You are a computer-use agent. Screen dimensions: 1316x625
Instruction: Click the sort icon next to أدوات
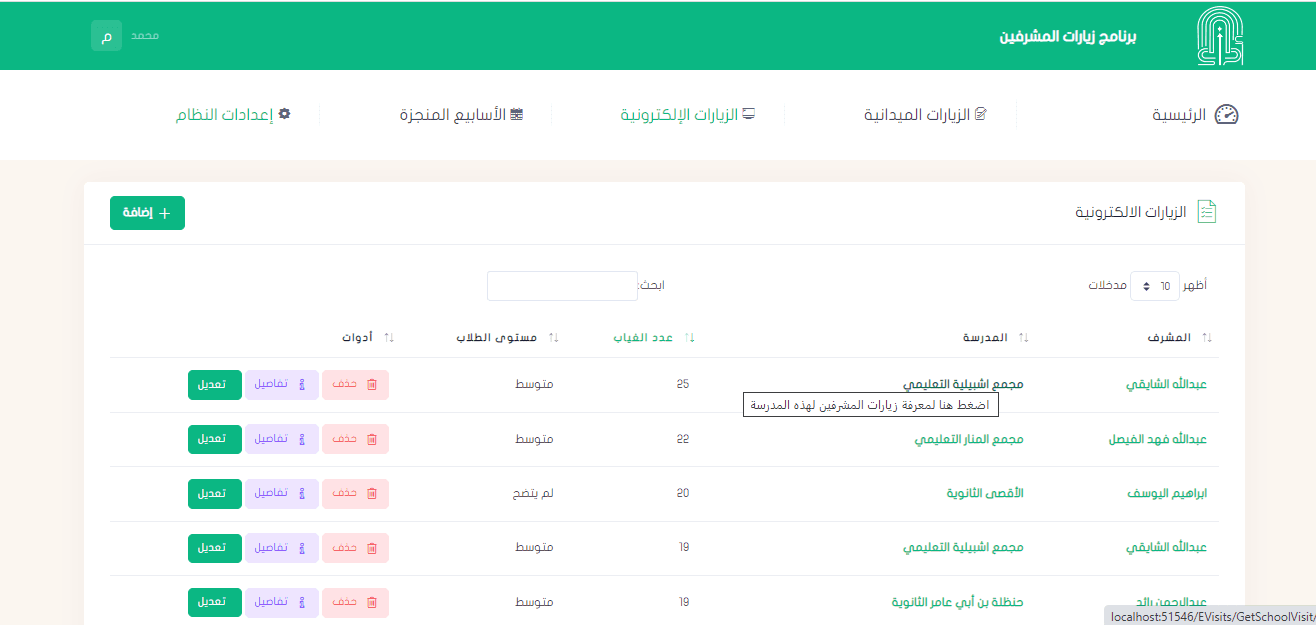coord(389,338)
